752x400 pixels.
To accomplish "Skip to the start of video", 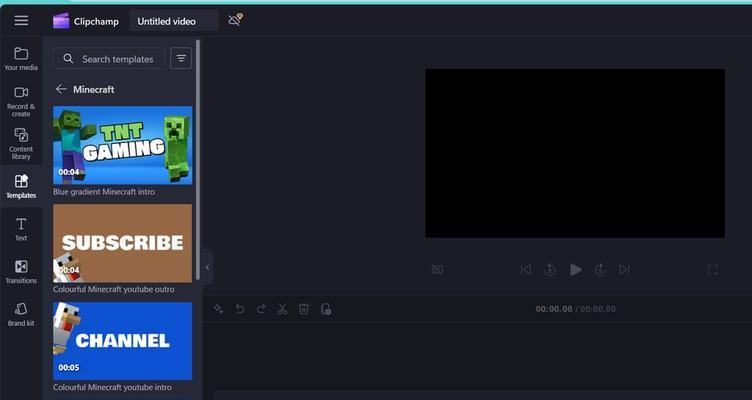I will [526, 270].
